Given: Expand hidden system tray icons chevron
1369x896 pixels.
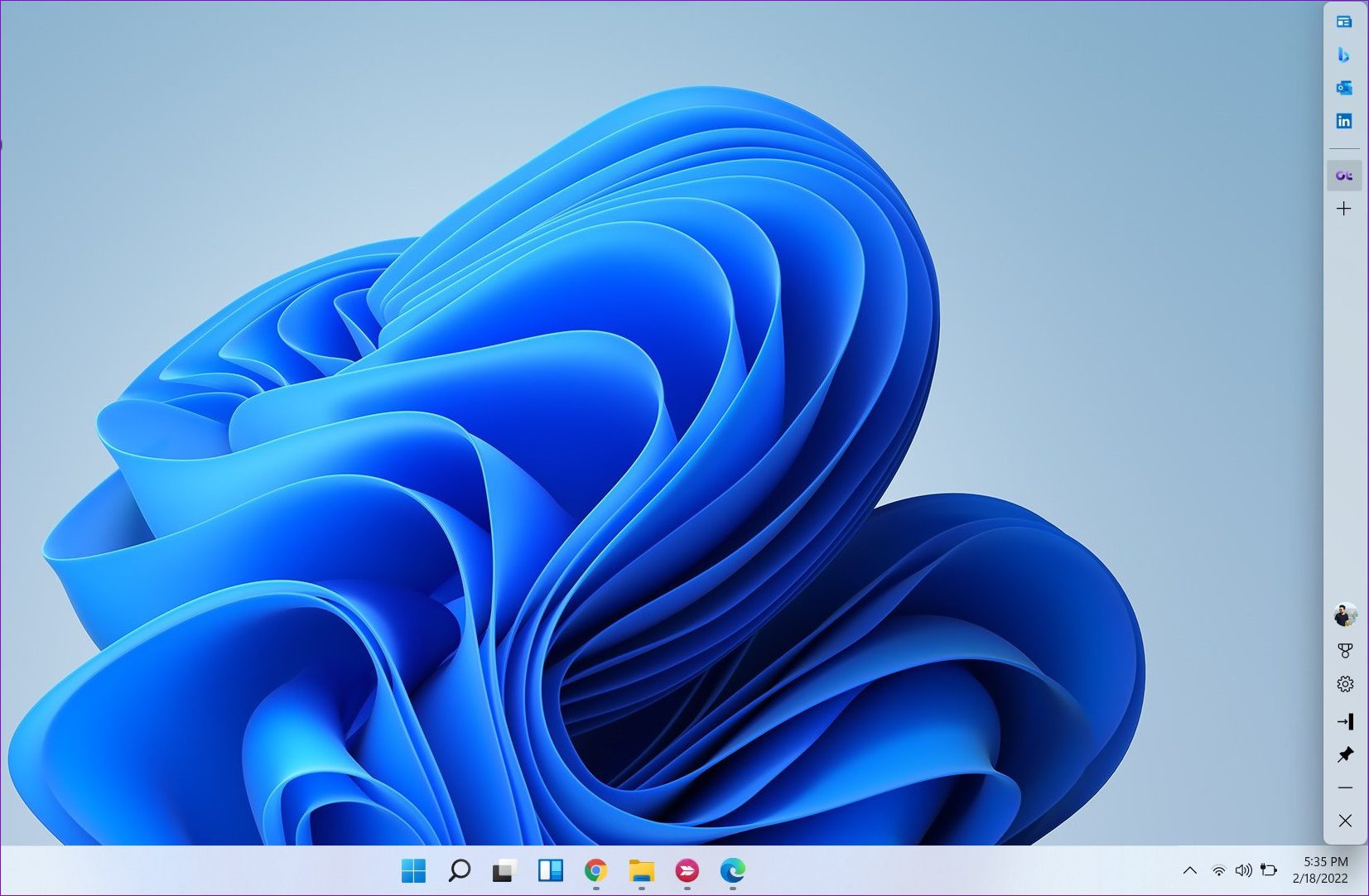Looking at the screenshot, I should 1190,870.
